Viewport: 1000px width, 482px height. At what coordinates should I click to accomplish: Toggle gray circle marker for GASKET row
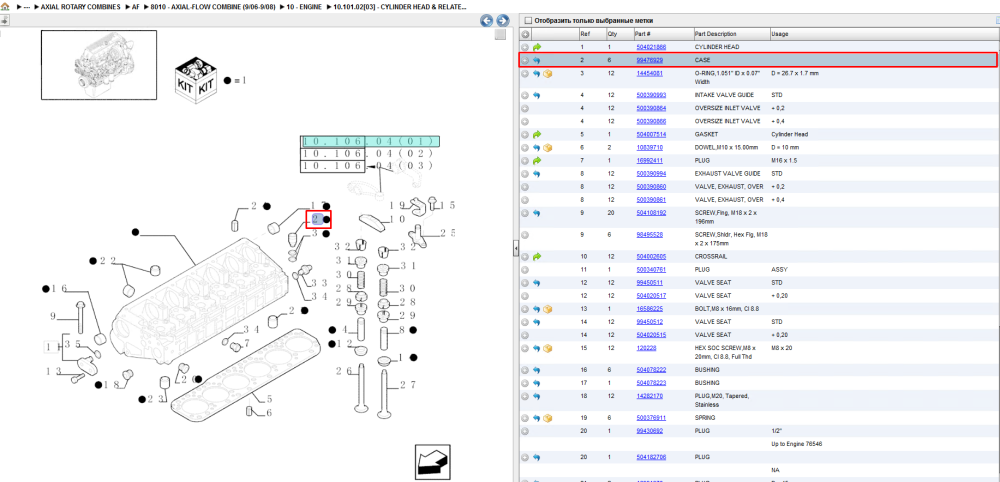(525, 135)
